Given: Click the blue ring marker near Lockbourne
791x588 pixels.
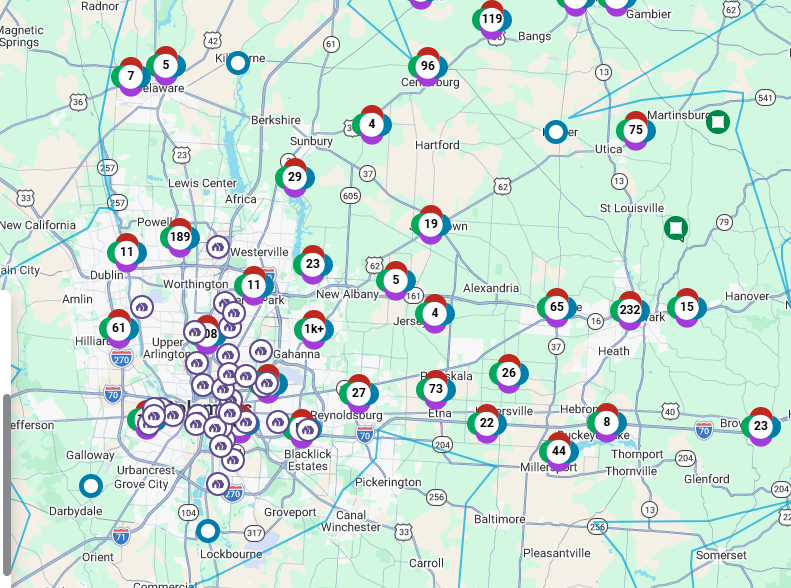Looking at the screenshot, I should [x=207, y=530].
